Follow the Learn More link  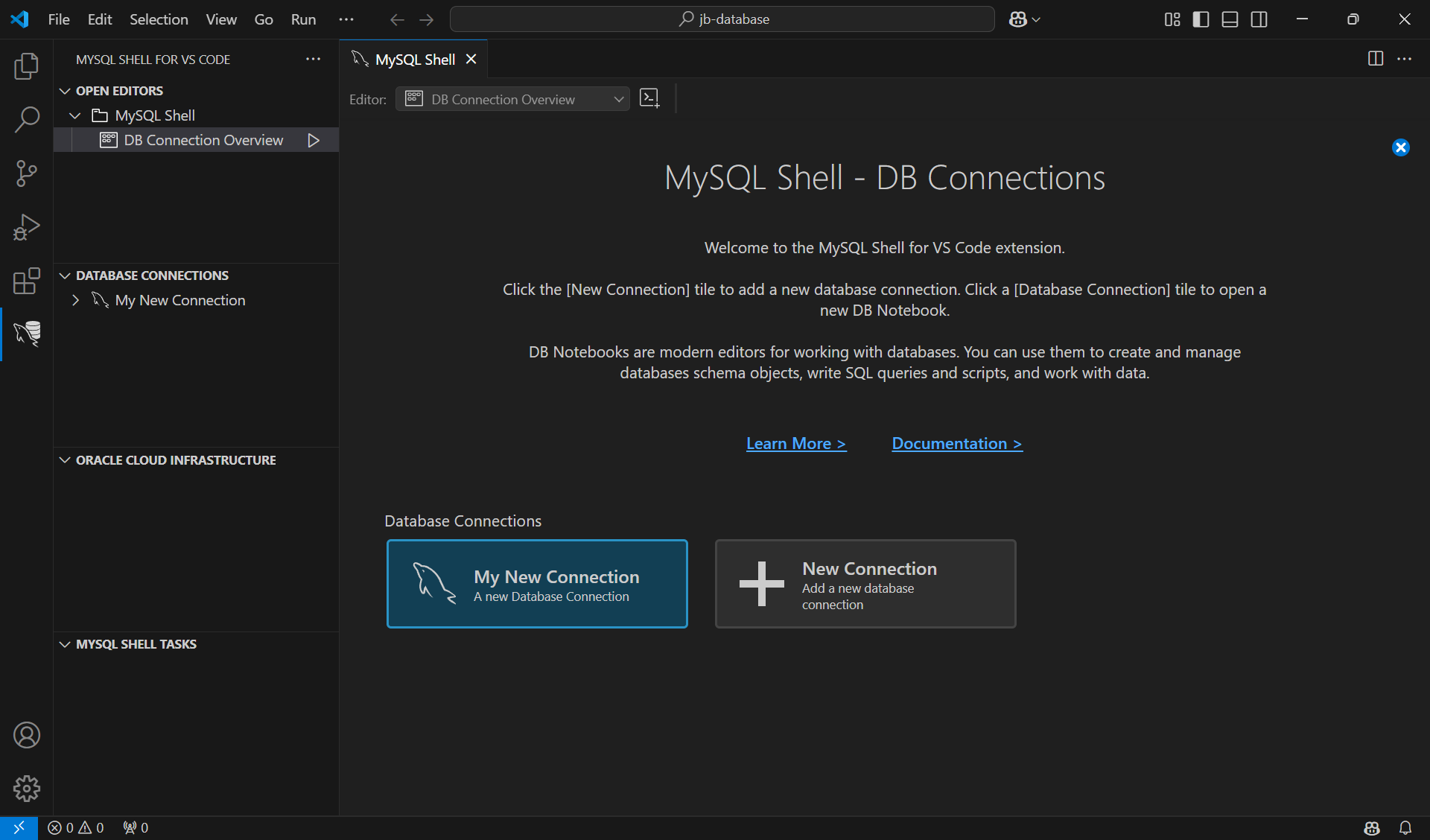pyautogui.click(x=795, y=444)
